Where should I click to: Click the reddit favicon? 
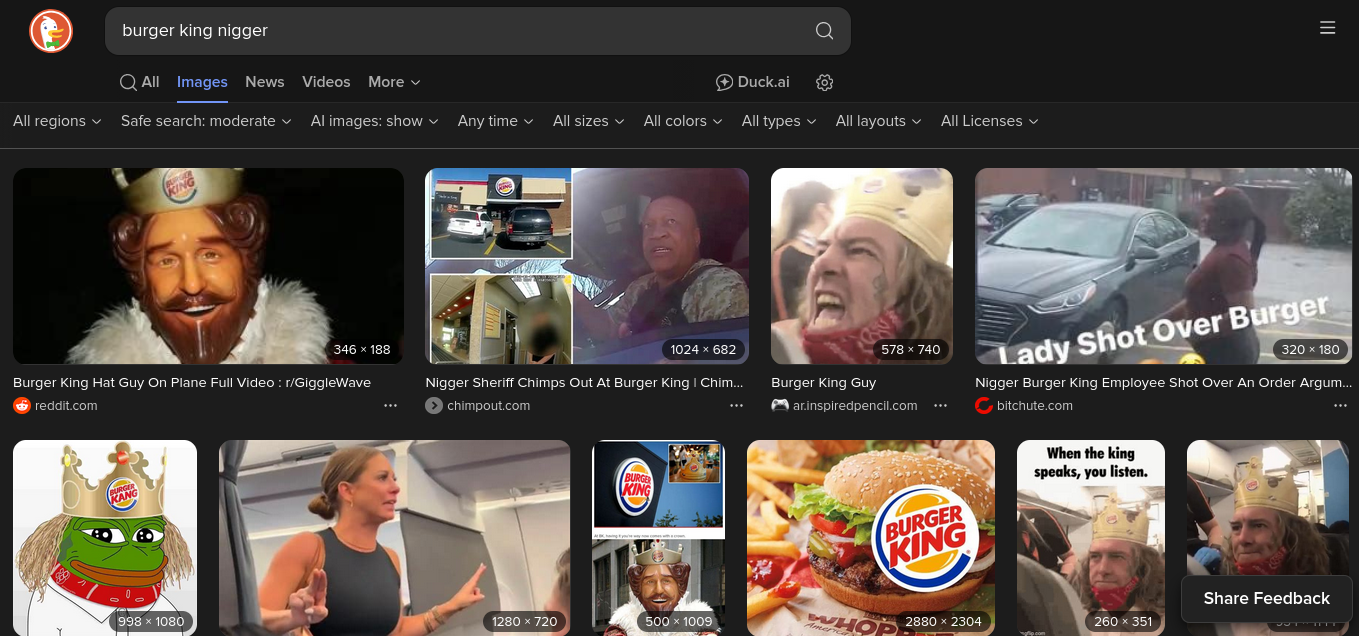[x=22, y=406]
